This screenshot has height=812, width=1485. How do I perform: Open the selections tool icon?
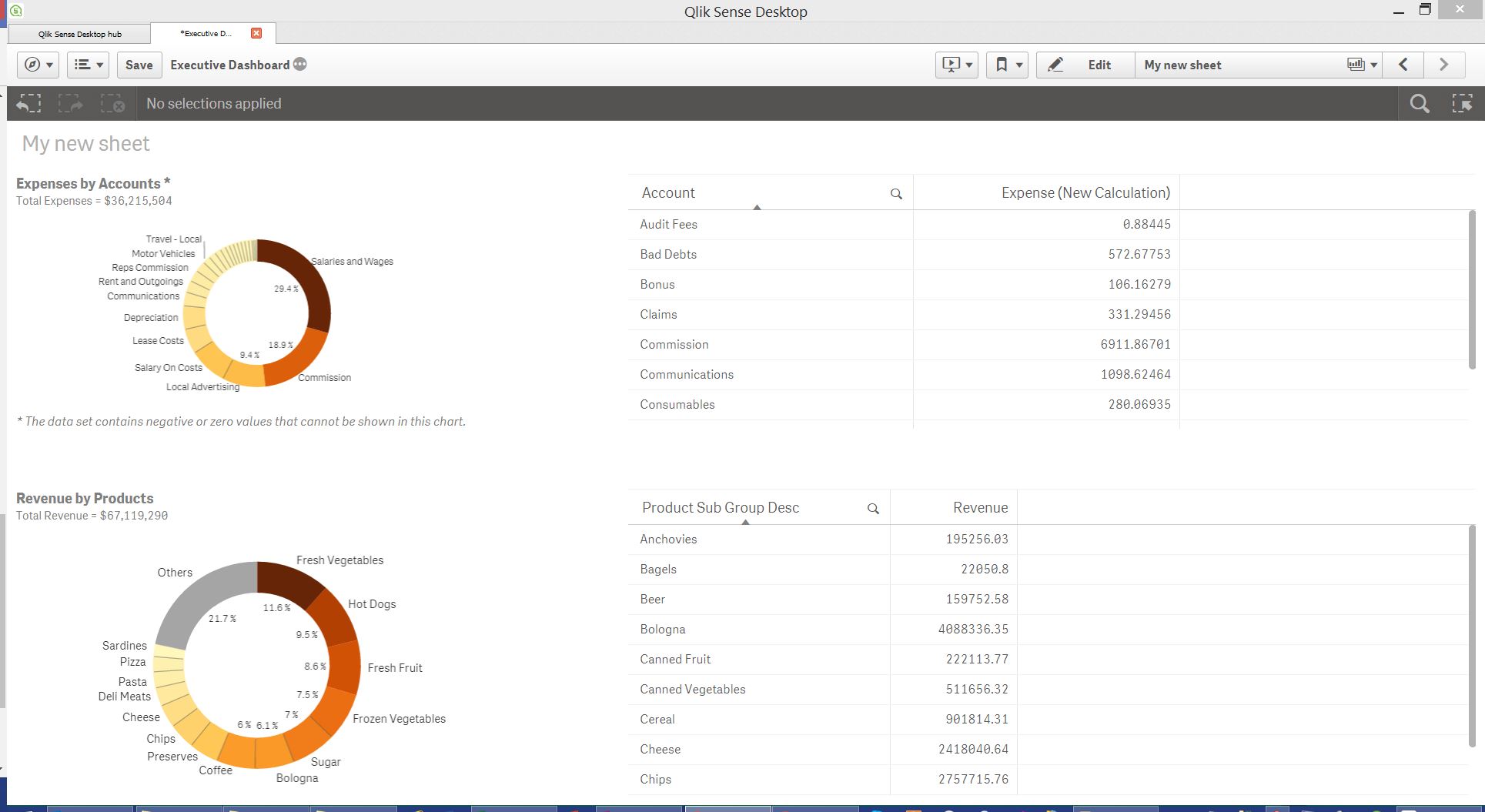(x=1462, y=103)
